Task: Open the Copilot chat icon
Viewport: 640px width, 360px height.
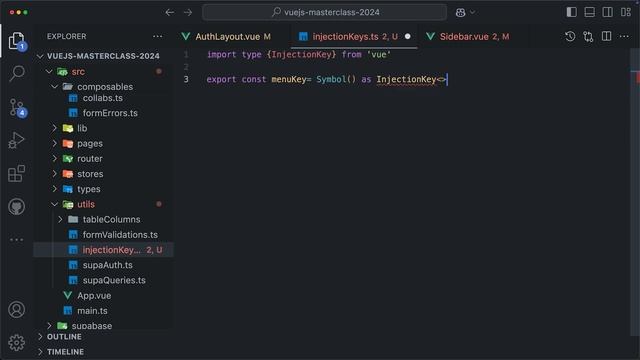Action: (x=460, y=13)
